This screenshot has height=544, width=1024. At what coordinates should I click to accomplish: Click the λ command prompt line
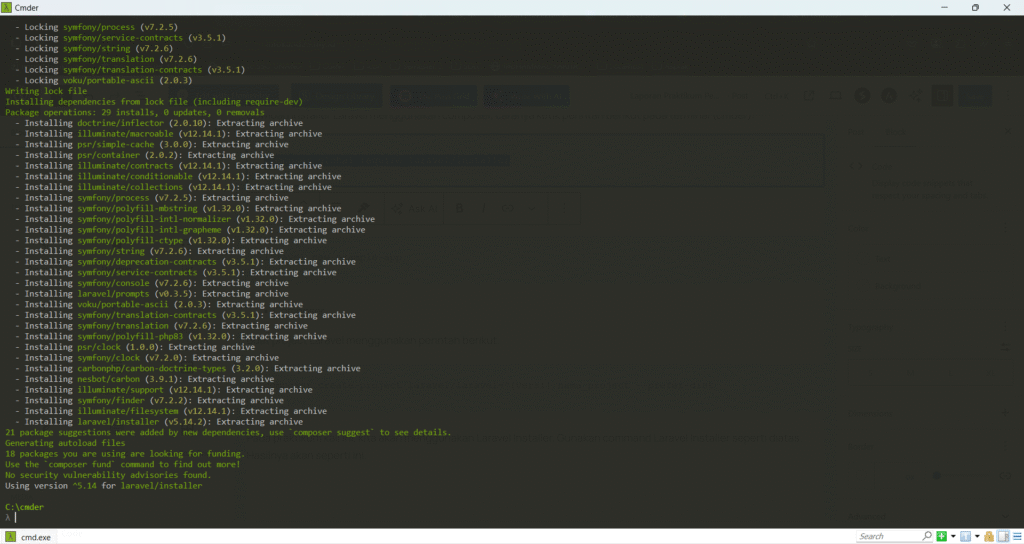pyautogui.click(x=12, y=518)
